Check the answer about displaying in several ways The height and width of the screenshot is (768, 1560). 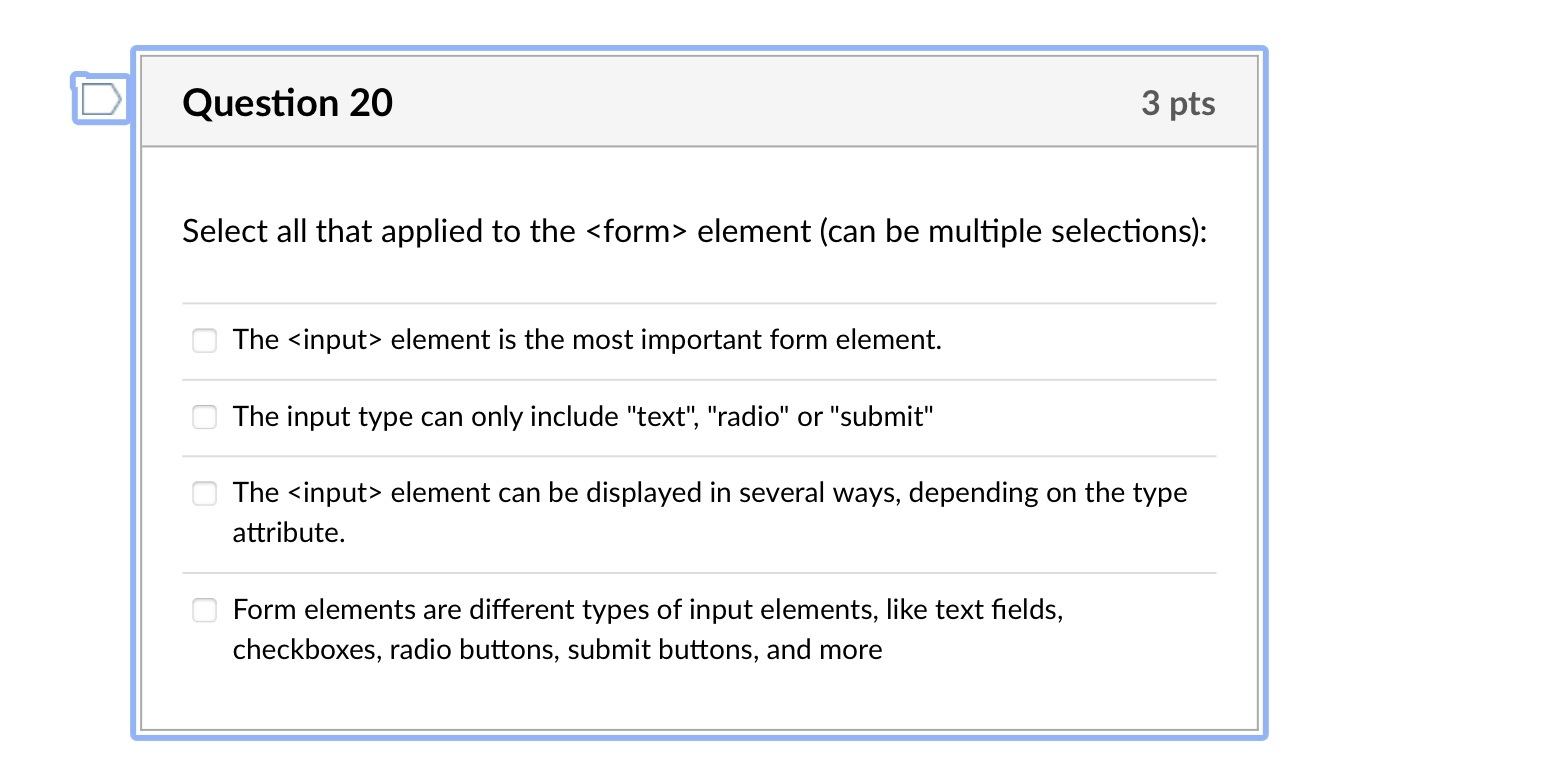204,493
